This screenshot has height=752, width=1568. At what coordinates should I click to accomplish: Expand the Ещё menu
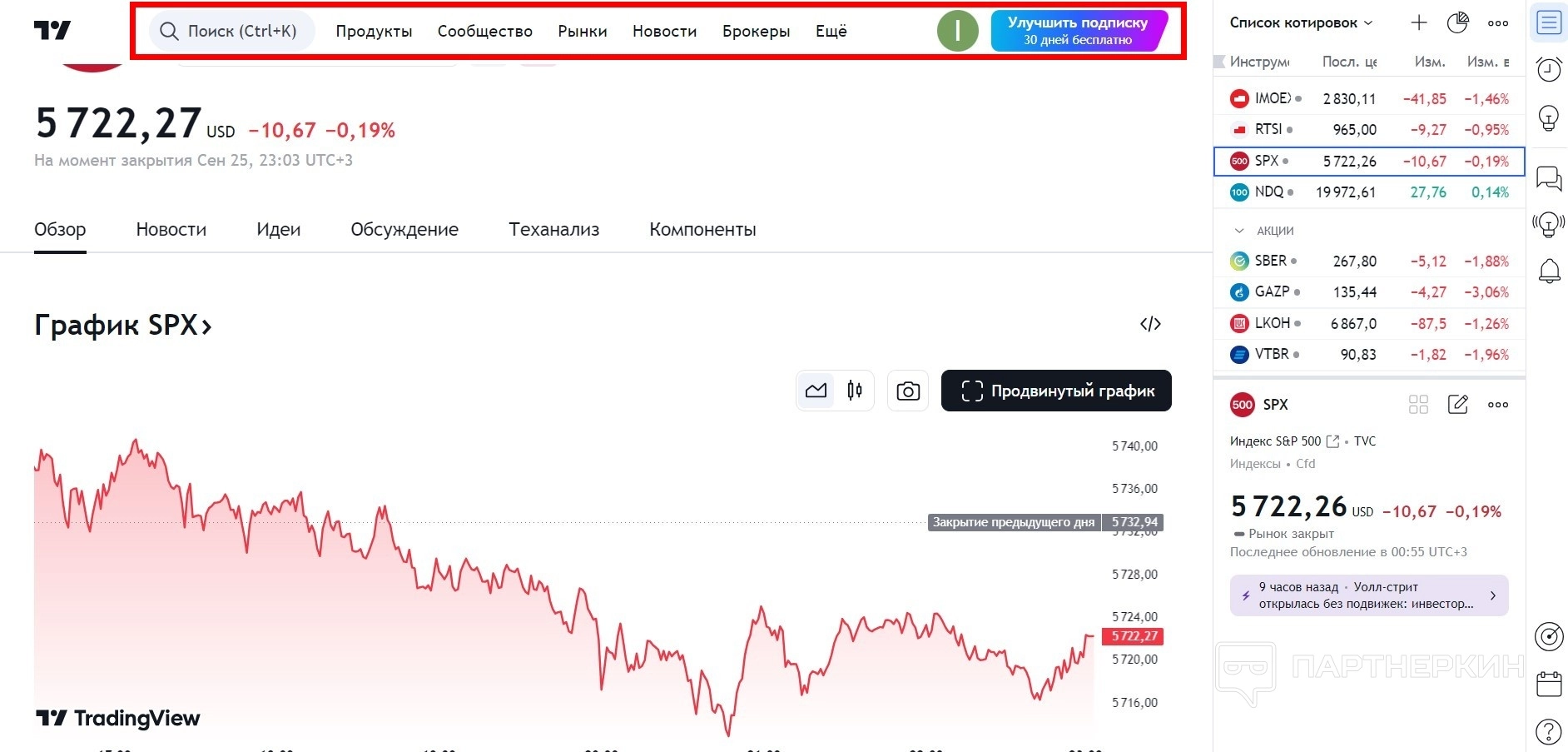pos(831,31)
